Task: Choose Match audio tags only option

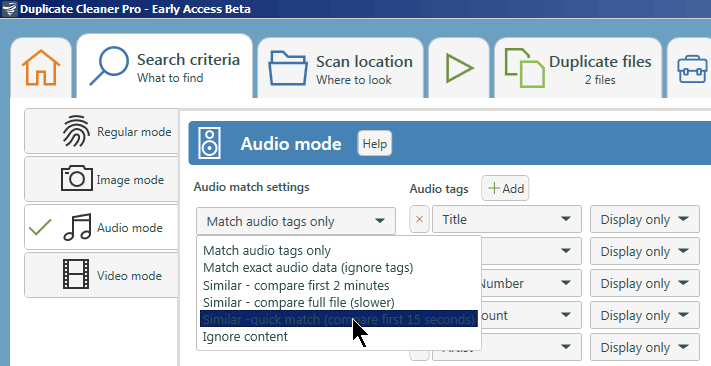Action: point(267,250)
